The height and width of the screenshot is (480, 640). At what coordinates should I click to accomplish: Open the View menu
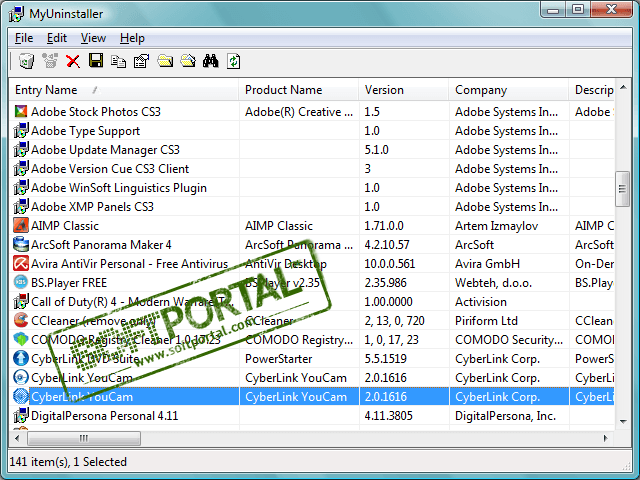tap(93, 38)
